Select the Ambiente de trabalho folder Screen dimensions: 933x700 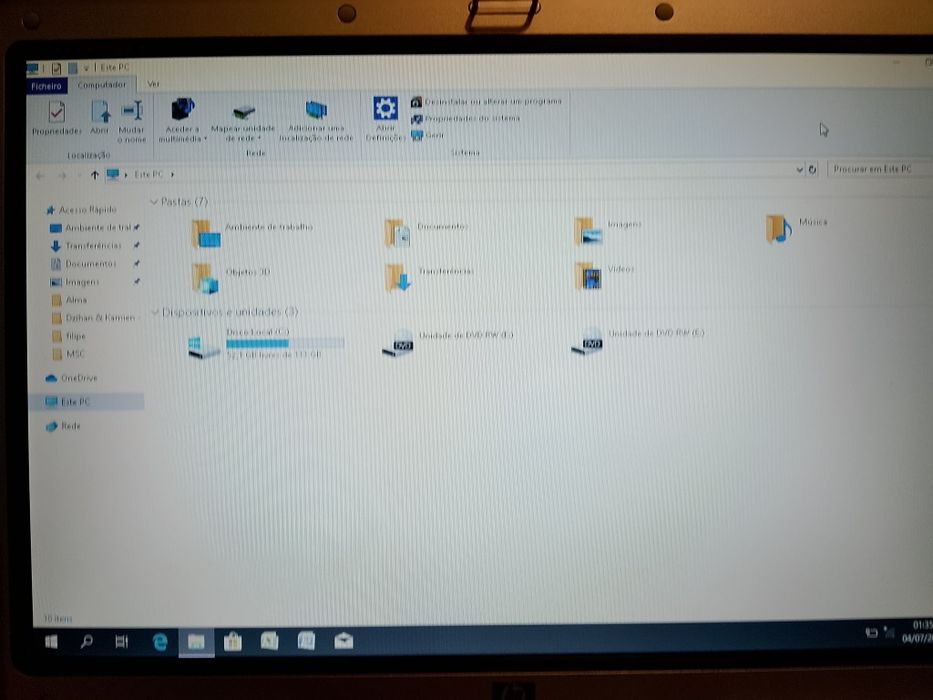[x=252, y=233]
